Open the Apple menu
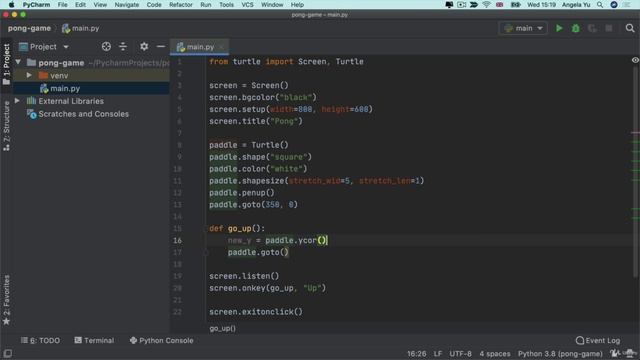This screenshot has height=360, width=640. click(11, 4)
